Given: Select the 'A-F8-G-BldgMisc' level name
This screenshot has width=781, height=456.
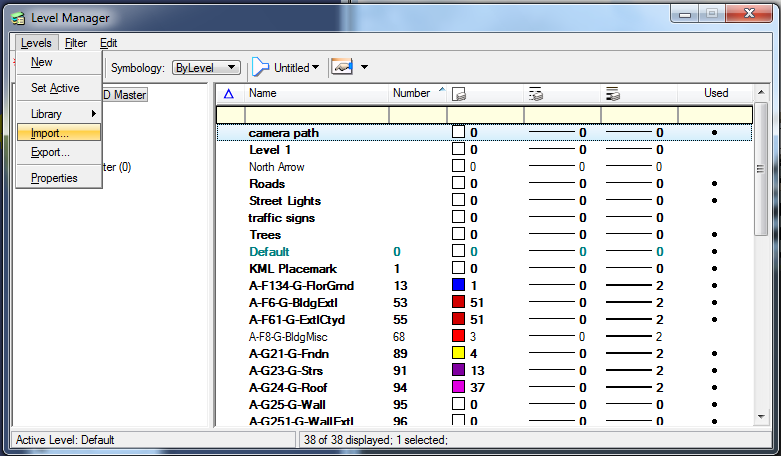Looking at the screenshot, I should [x=288, y=337].
